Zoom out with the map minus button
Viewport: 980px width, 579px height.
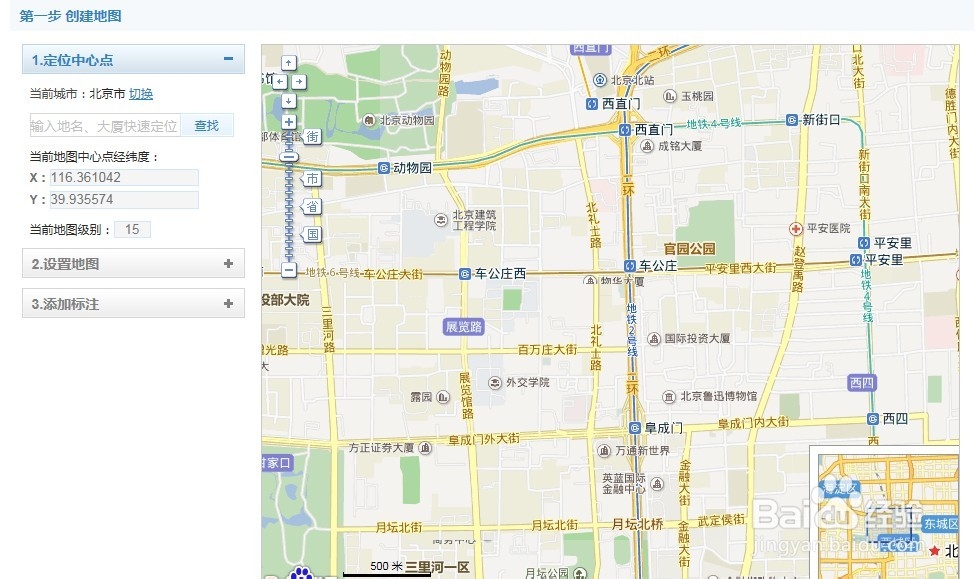(x=289, y=270)
